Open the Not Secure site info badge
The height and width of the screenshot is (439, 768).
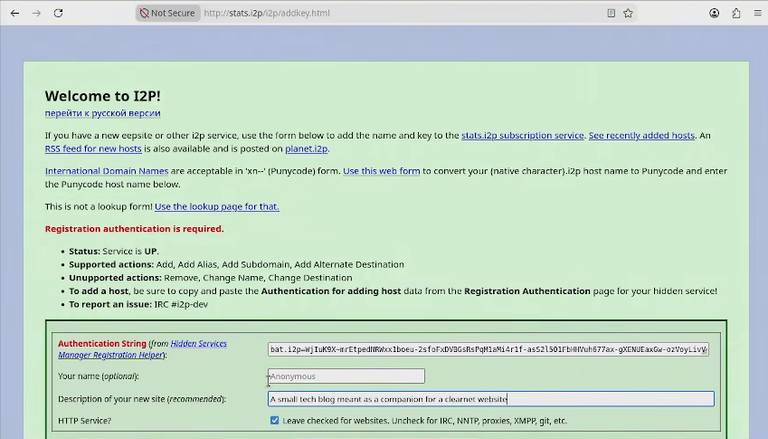168,13
